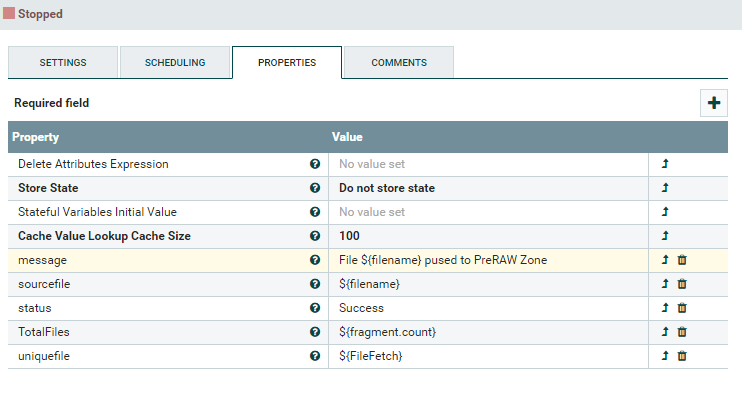Click help icon beside Stateful Variables Initial Value
The width and height of the screenshot is (742, 409).
pyautogui.click(x=315, y=212)
